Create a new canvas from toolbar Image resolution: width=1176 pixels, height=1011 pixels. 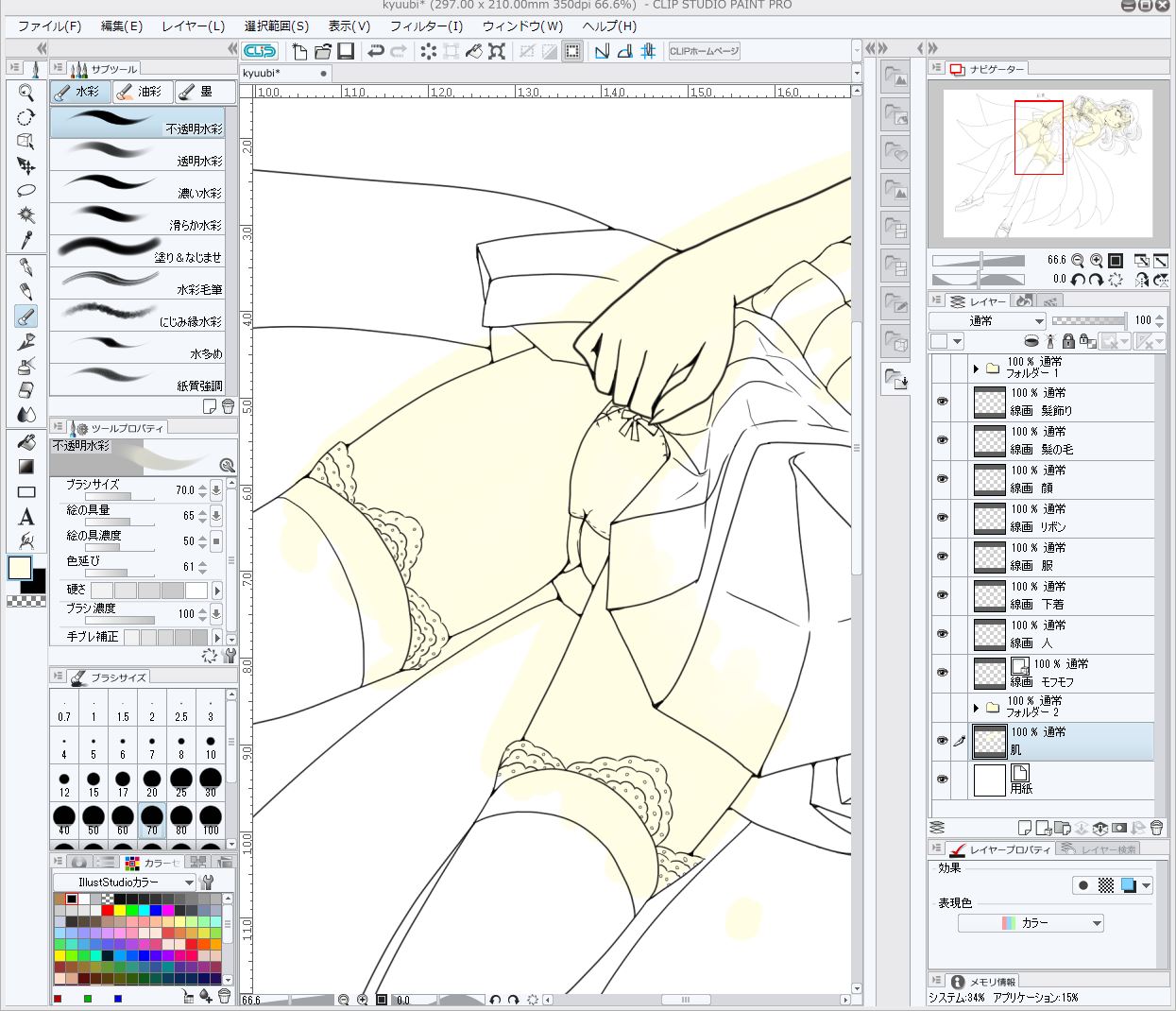point(300,51)
